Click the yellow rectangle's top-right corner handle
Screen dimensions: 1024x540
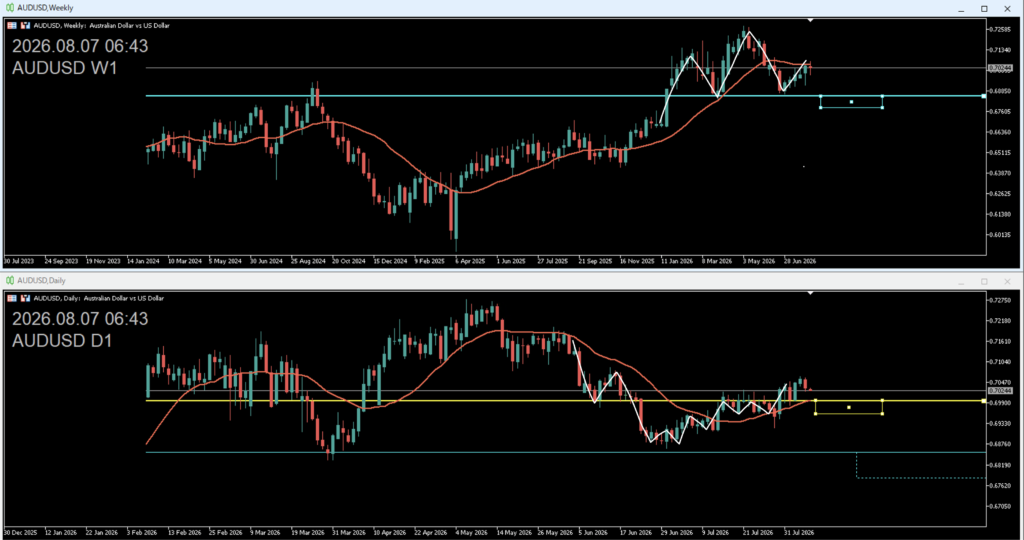[882, 401]
